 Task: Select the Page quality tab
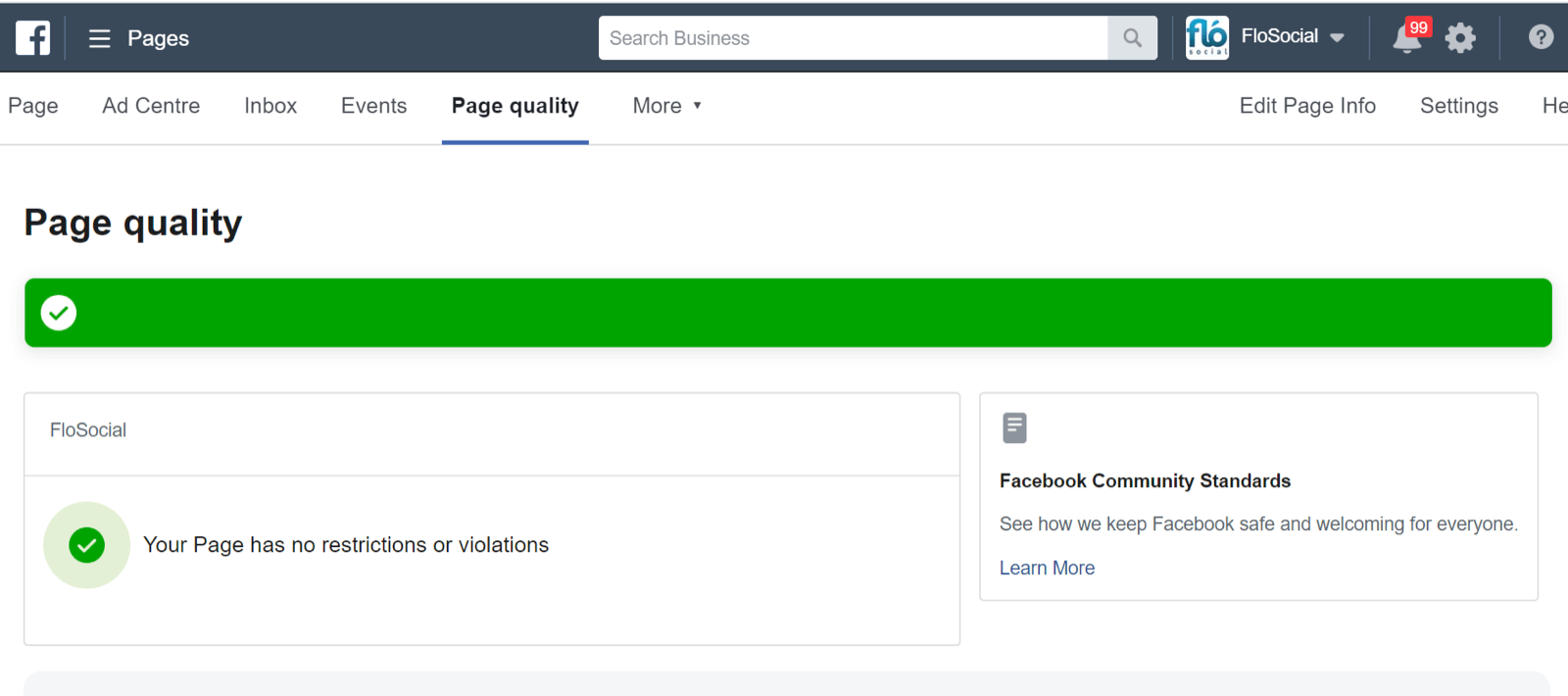(x=514, y=106)
